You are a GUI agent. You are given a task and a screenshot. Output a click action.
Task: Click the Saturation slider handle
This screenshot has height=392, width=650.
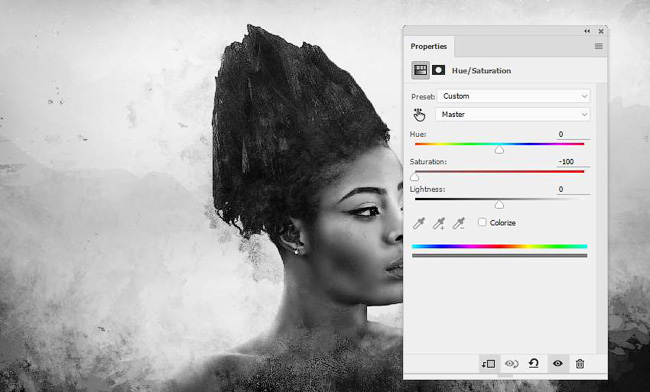pos(415,177)
